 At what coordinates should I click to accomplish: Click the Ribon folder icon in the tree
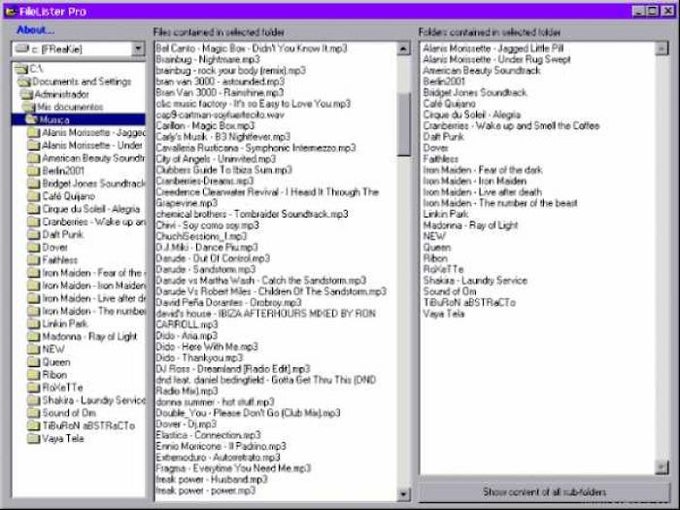[33, 375]
